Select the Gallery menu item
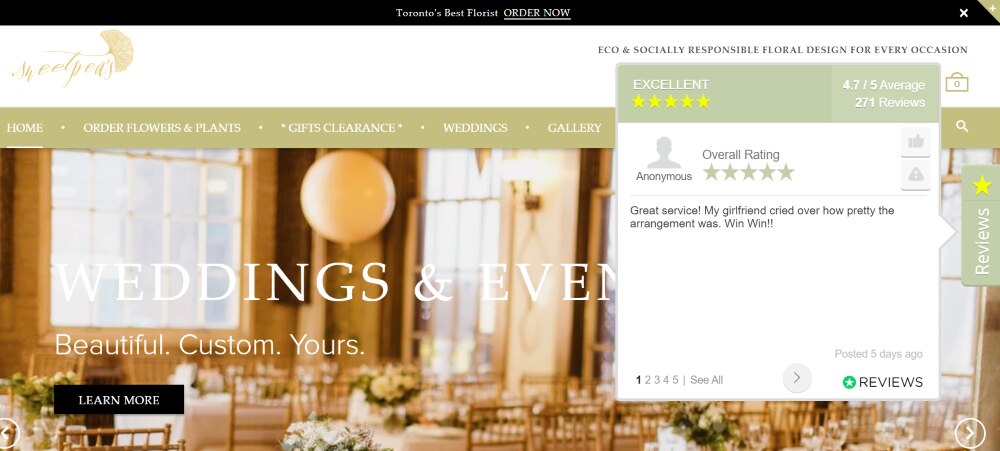Viewport: 1000px width, 451px height. click(x=574, y=128)
